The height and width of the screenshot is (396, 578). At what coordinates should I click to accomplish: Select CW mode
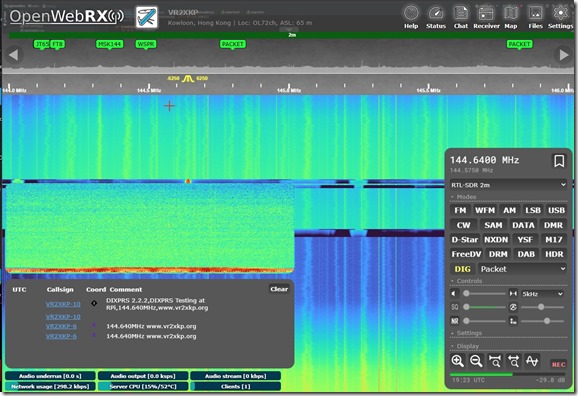click(x=463, y=225)
